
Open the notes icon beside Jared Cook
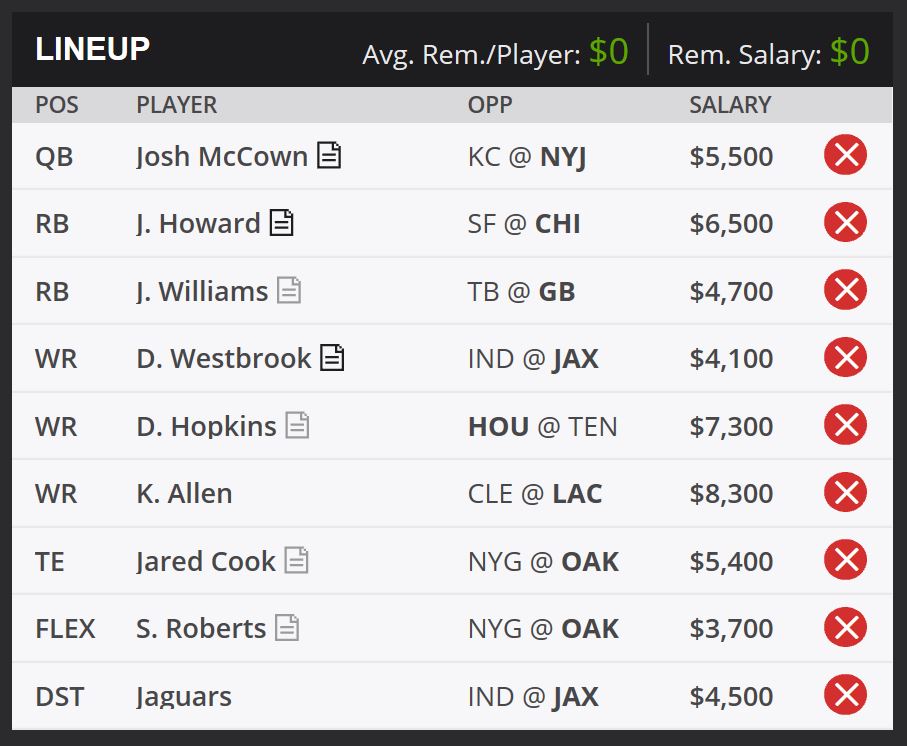tap(297, 560)
